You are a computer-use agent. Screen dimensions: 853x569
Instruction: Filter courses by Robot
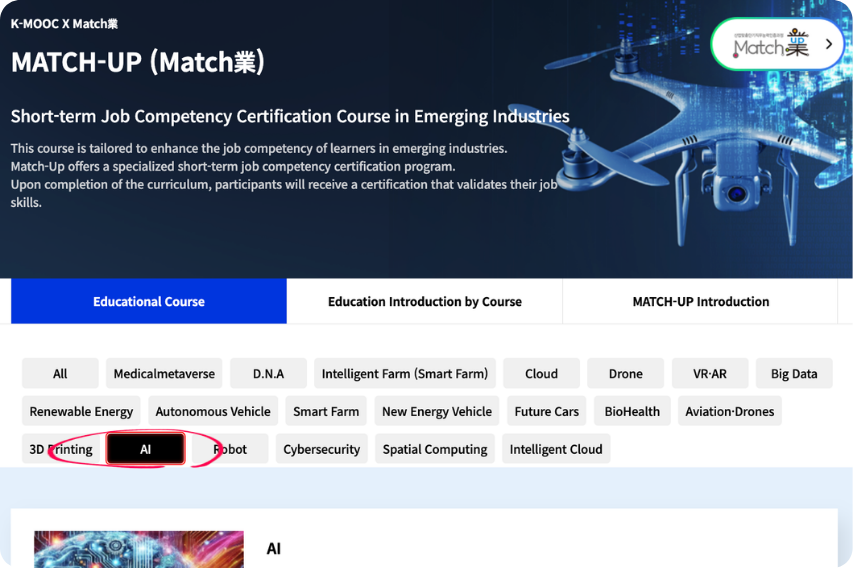coord(230,449)
